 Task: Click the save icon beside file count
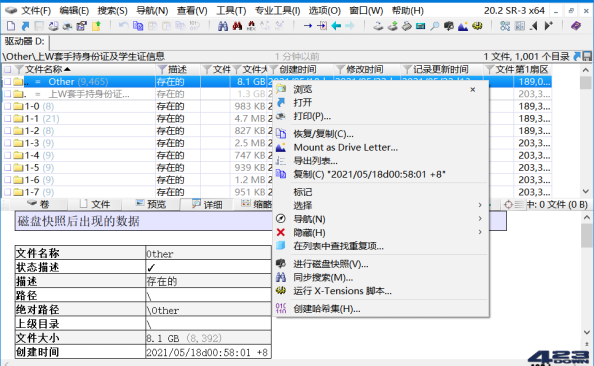587,56
